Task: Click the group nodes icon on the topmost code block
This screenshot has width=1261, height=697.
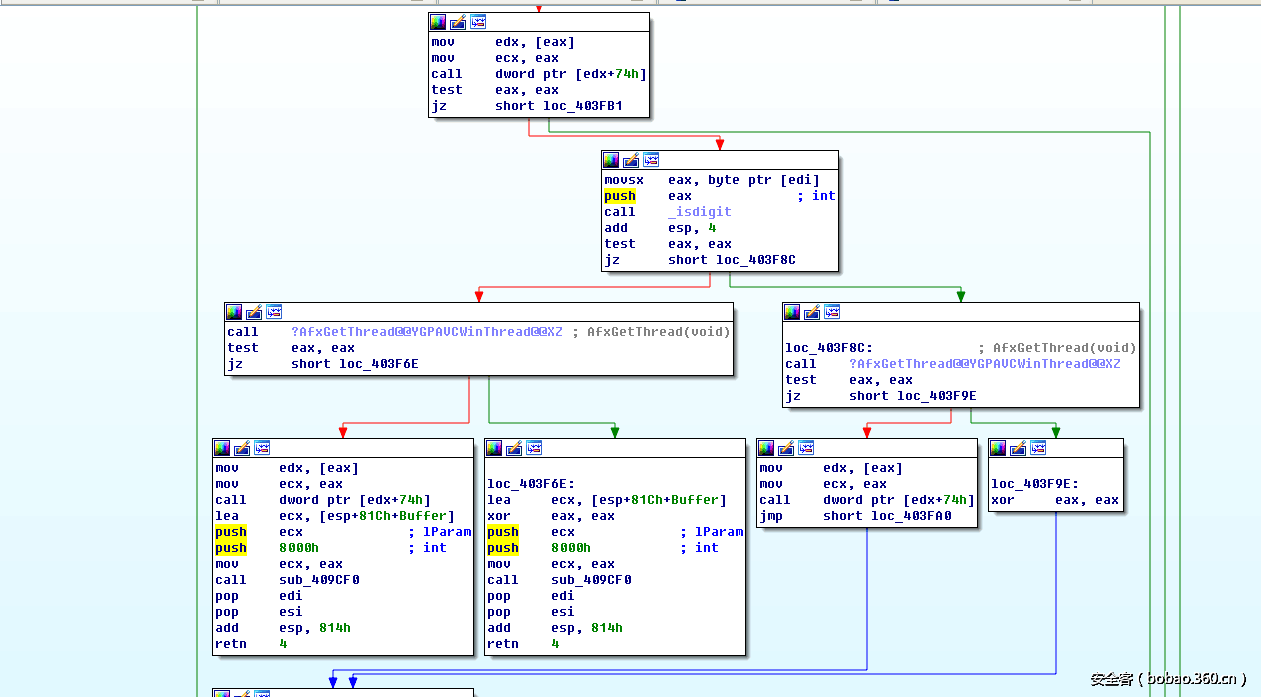Action: (478, 22)
